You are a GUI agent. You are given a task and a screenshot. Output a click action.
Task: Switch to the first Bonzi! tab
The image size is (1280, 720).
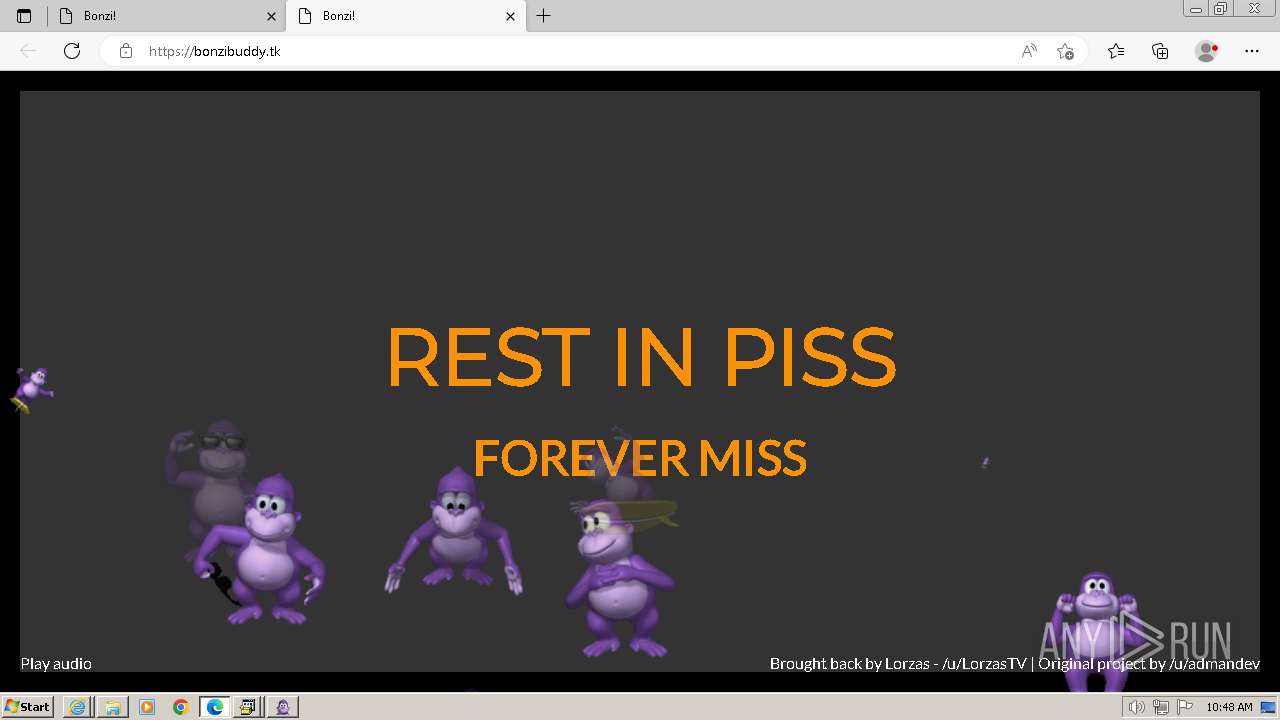point(167,16)
